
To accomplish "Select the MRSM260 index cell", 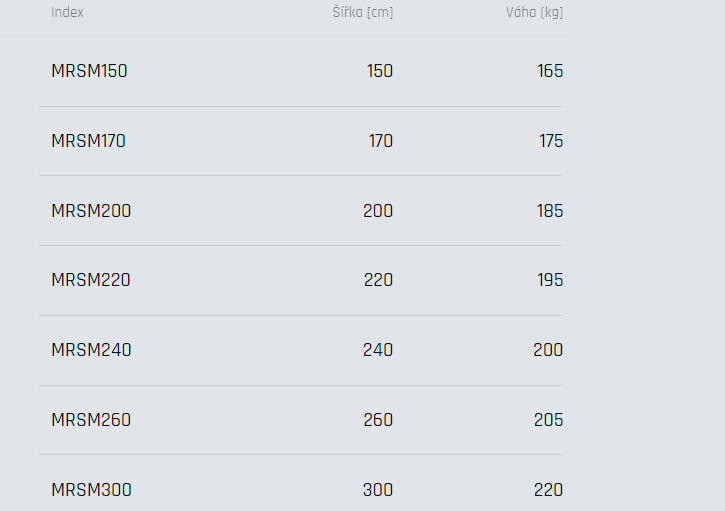I will pyautogui.click(x=91, y=420).
